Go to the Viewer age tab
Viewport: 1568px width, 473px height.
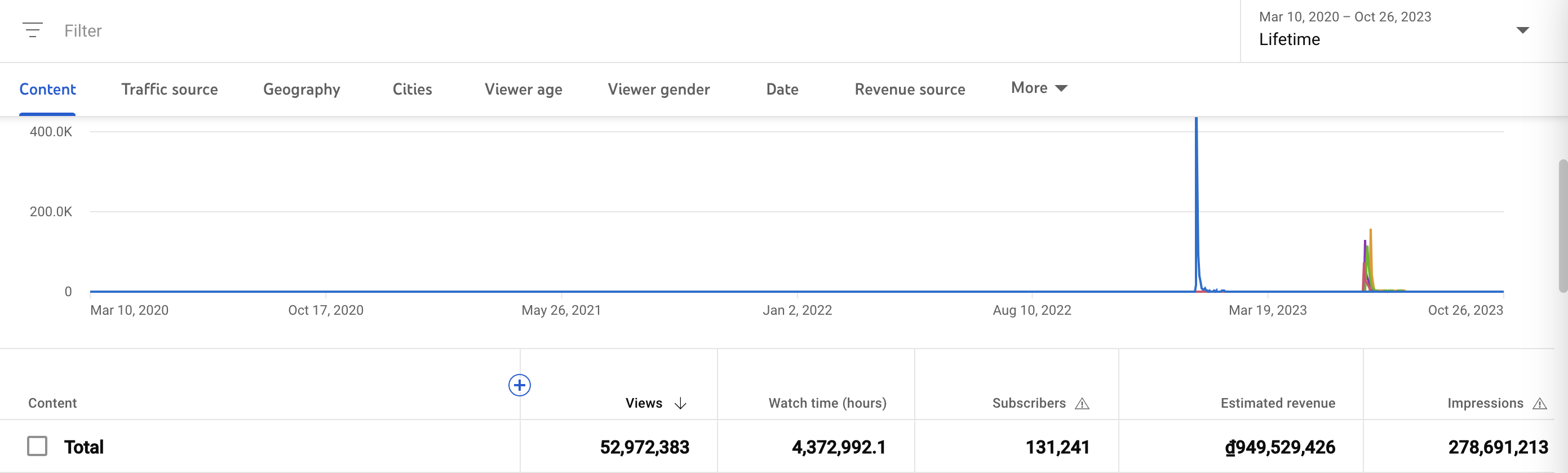(523, 90)
